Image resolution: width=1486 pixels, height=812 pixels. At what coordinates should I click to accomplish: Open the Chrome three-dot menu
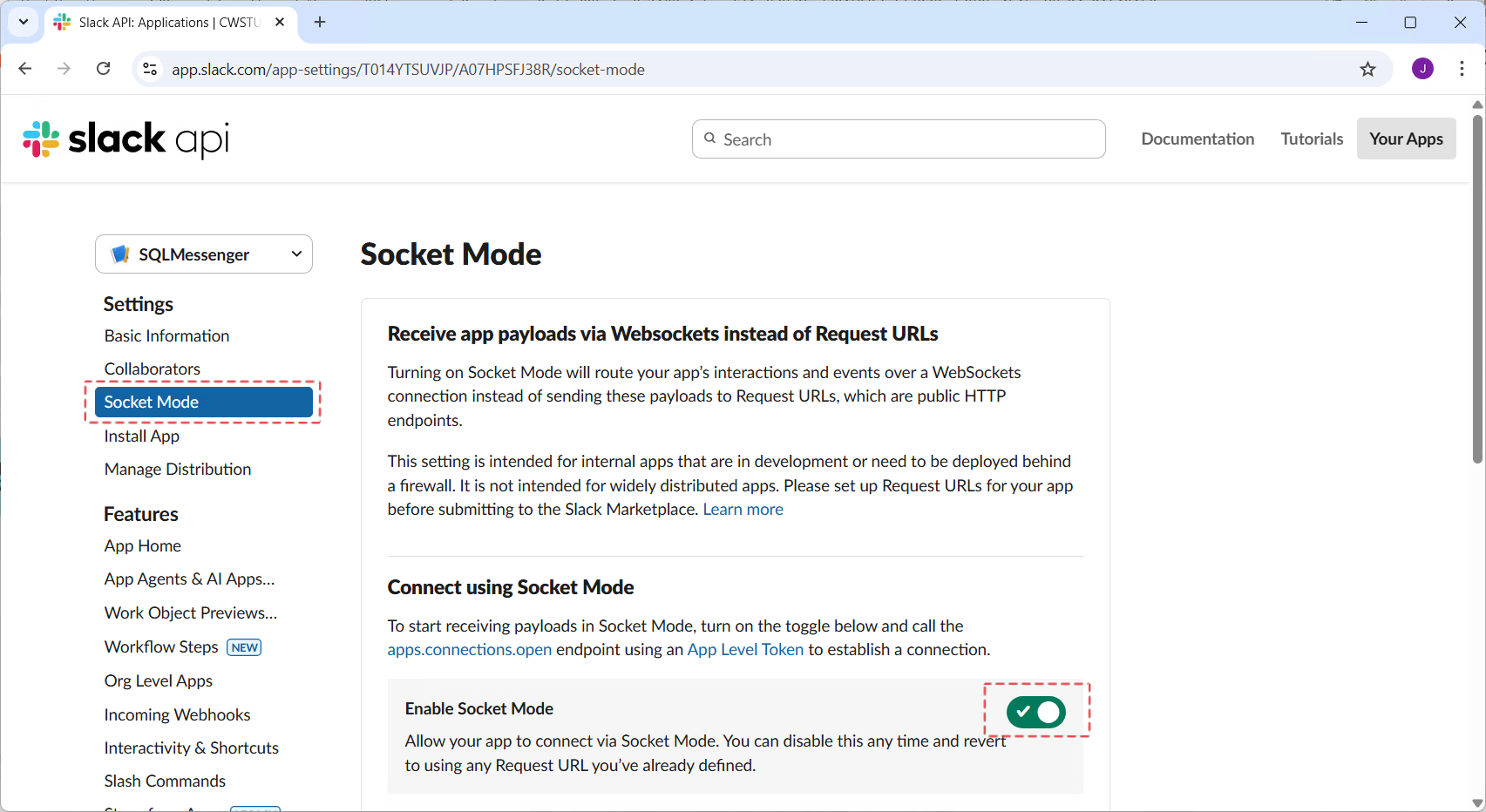click(1462, 69)
